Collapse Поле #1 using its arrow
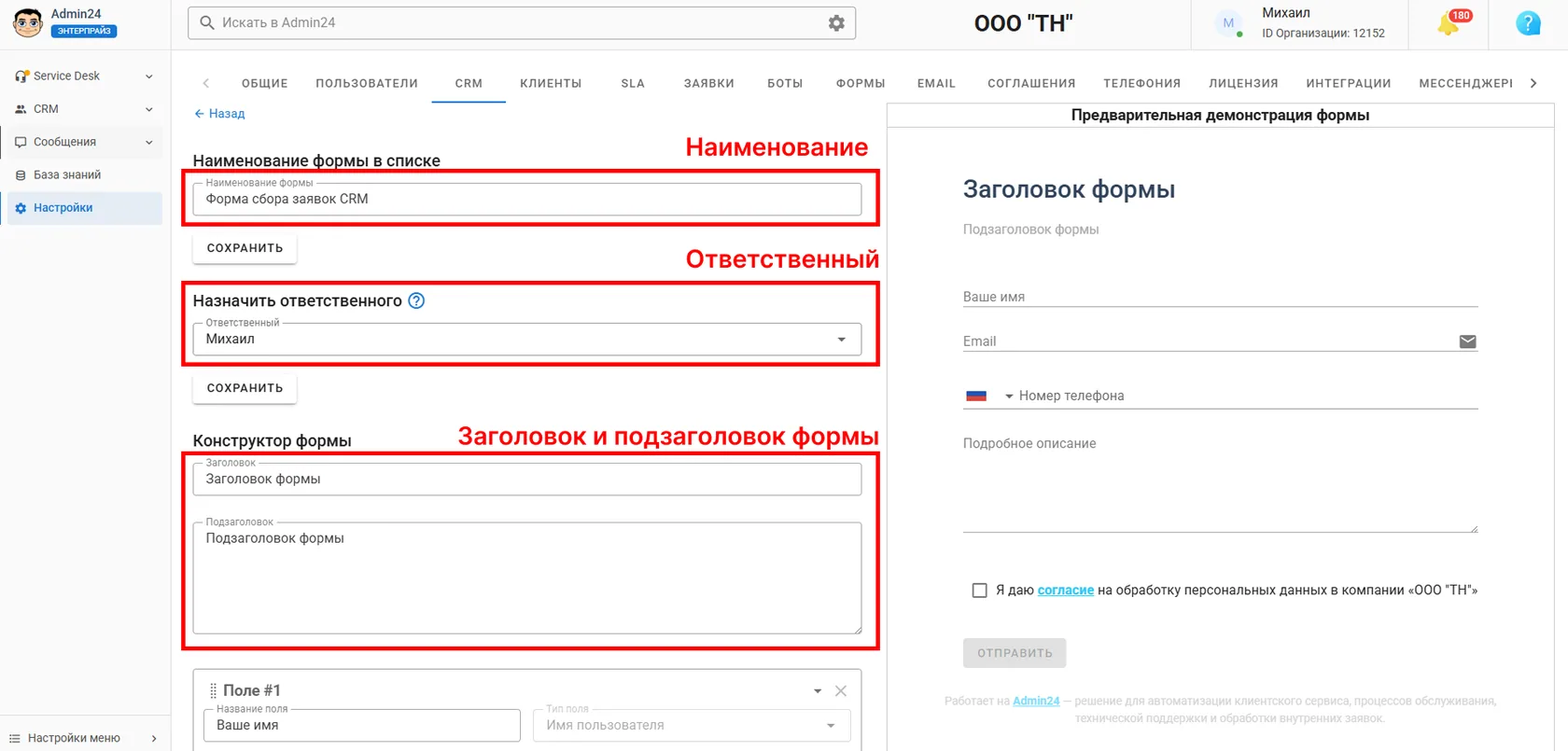Image resolution: width=1568 pixels, height=751 pixels. pyautogui.click(x=818, y=691)
